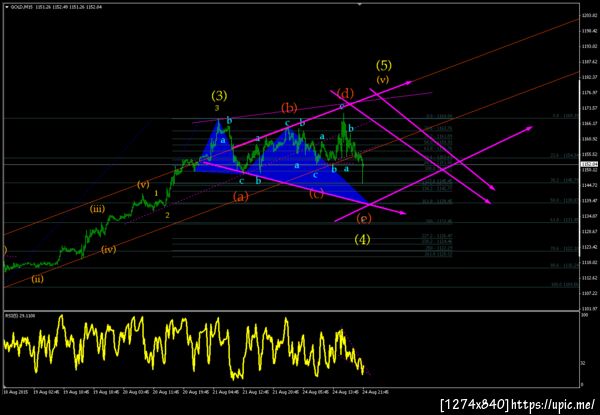
Task: Click the highlighted current price tag 1152.04
Action: (587, 164)
